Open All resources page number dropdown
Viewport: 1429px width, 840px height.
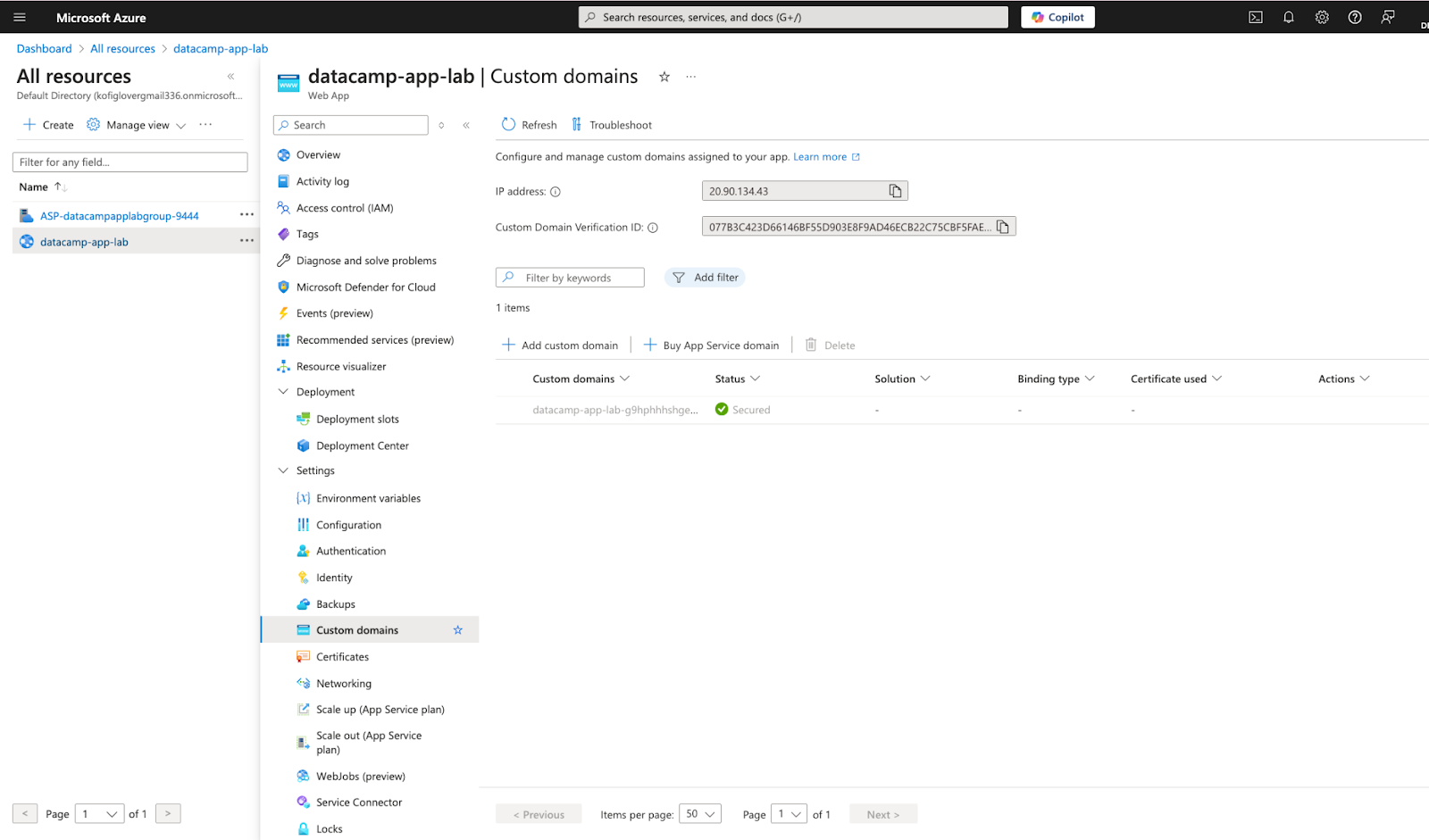click(x=100, y=814)
